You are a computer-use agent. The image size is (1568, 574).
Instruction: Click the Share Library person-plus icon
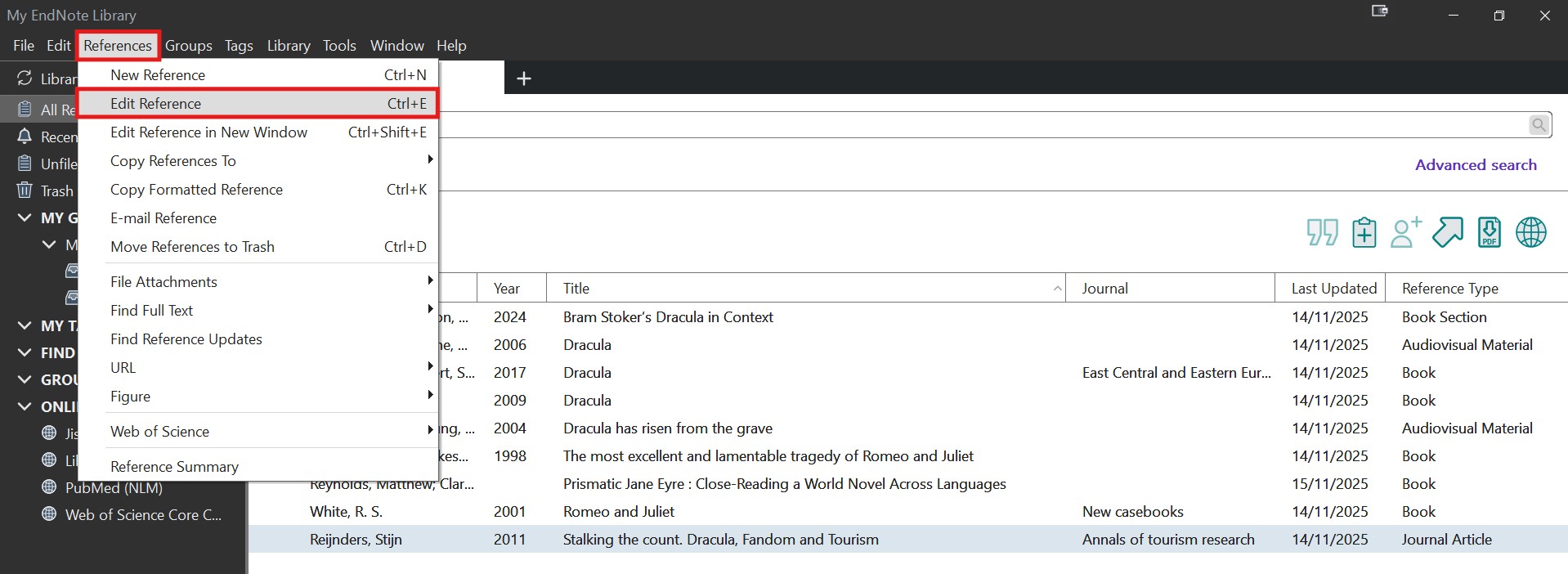coord(1406,232)
